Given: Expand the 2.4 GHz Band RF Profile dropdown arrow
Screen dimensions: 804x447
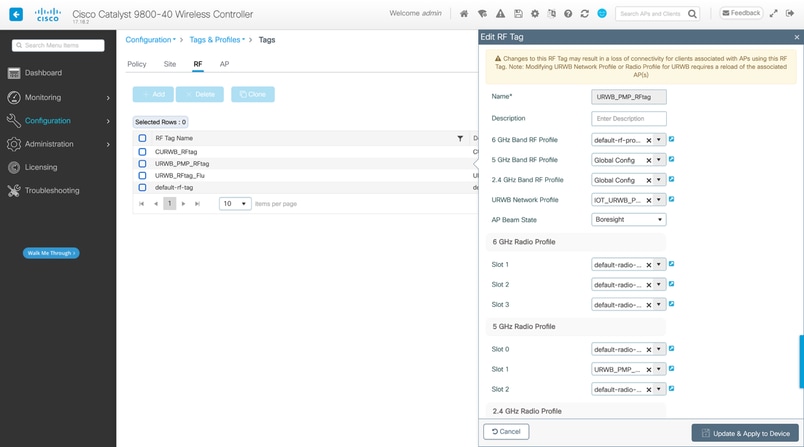Looking at the screenshot, I should click(x=659, y=180).
